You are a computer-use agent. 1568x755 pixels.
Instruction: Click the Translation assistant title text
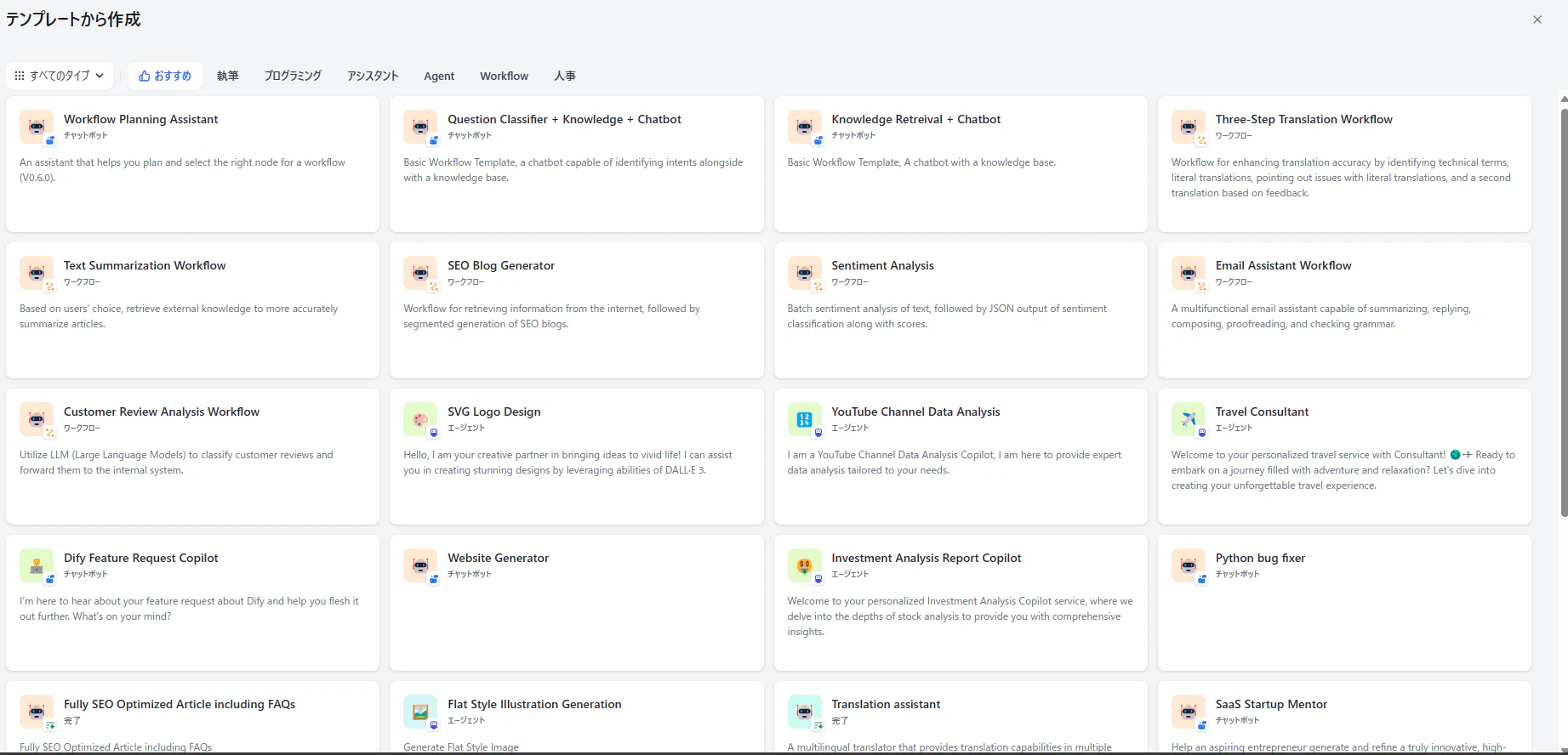click(x=886, y=704)
